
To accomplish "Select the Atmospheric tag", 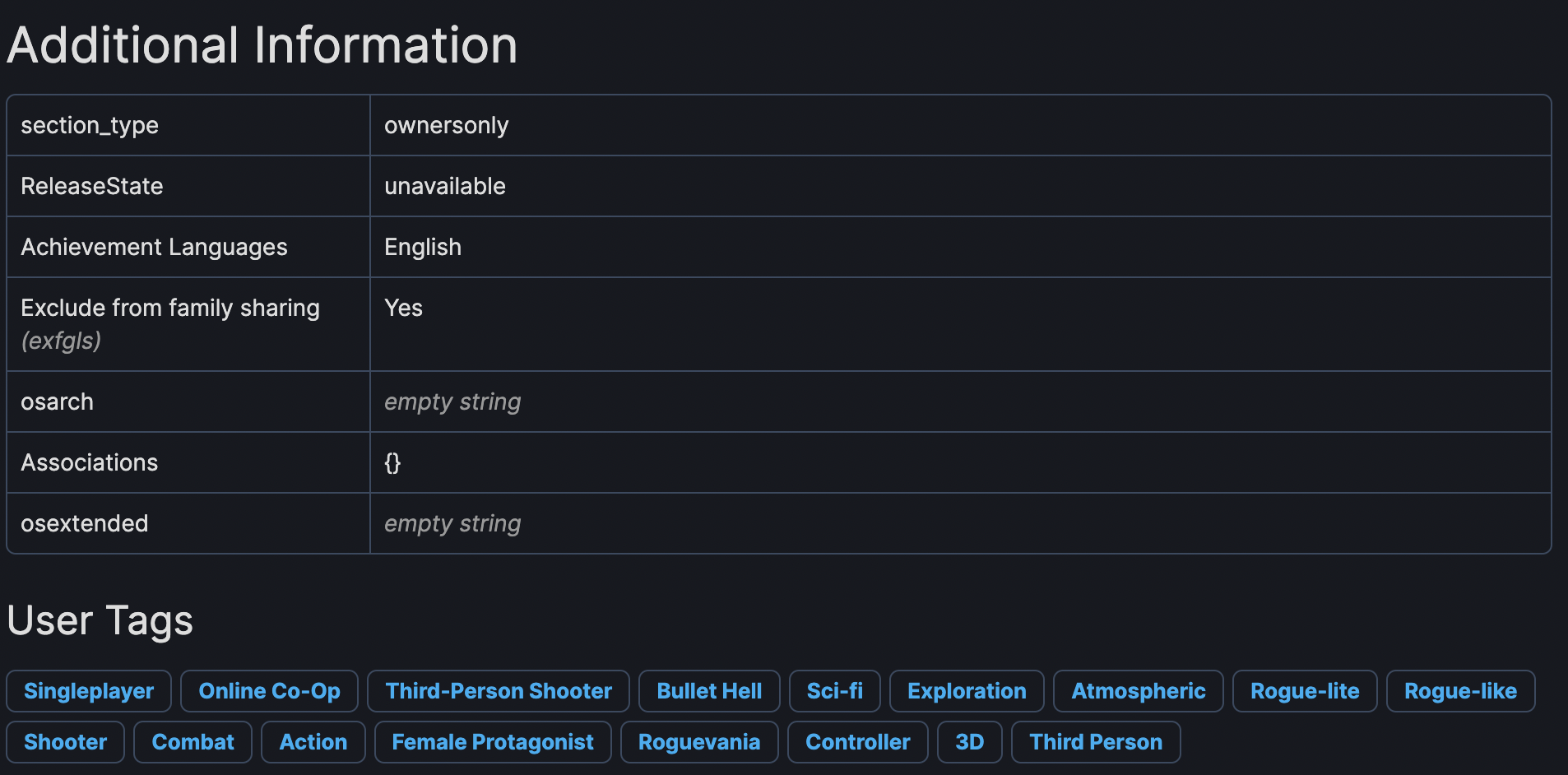I will (x=1138, y=691).
